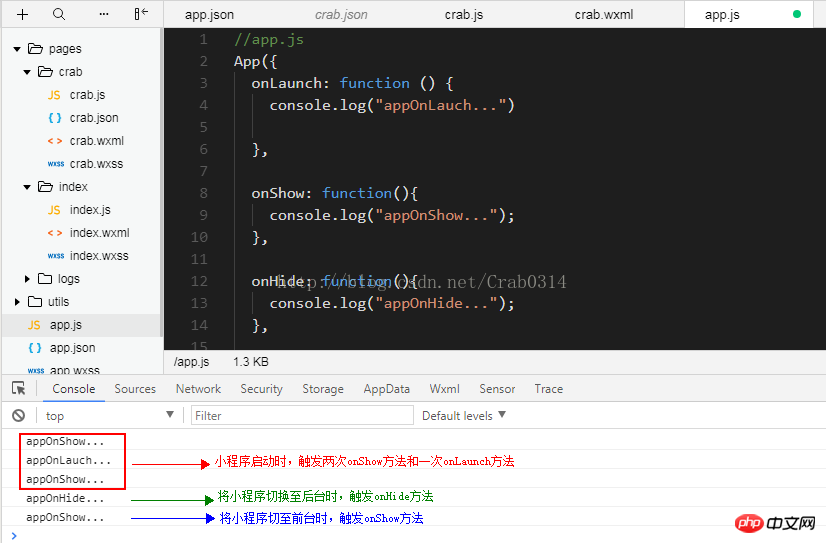Open the Default levels dropdown
Screen dimensions: 826x543
[x=464, y=416]
